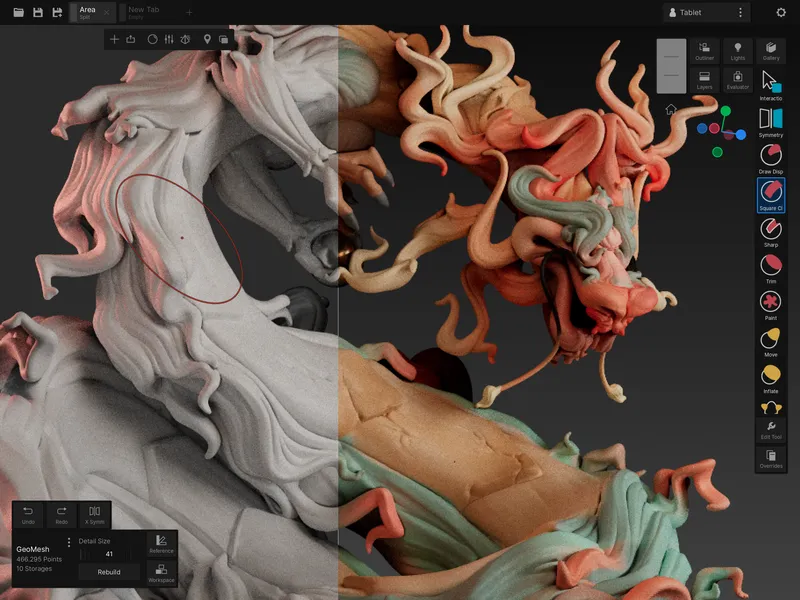Screen dimensions: 800x600
Task: Open the three-dot overflow menu
Action: (741, 12)
